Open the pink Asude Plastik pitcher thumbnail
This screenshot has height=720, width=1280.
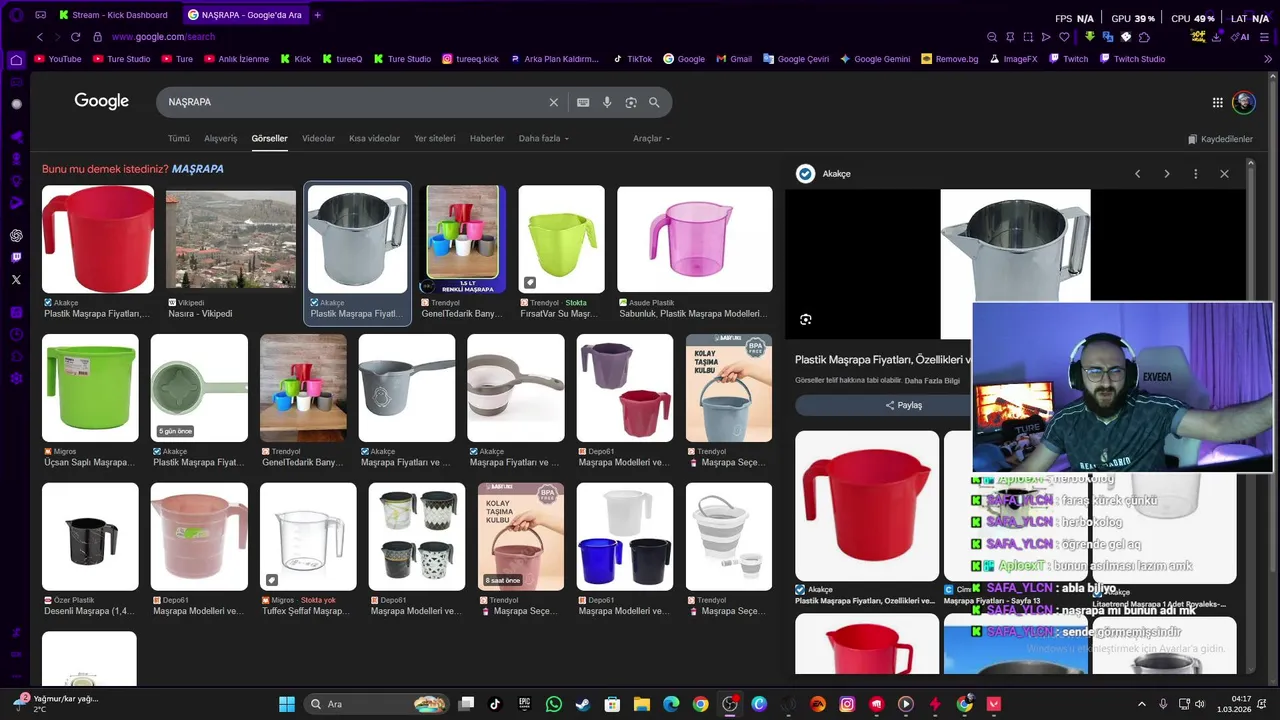tap(695, 239)
